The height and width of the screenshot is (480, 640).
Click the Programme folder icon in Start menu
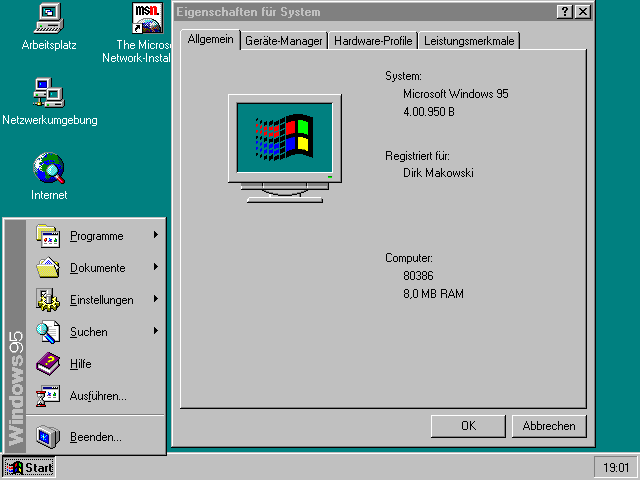click(48, 236)
